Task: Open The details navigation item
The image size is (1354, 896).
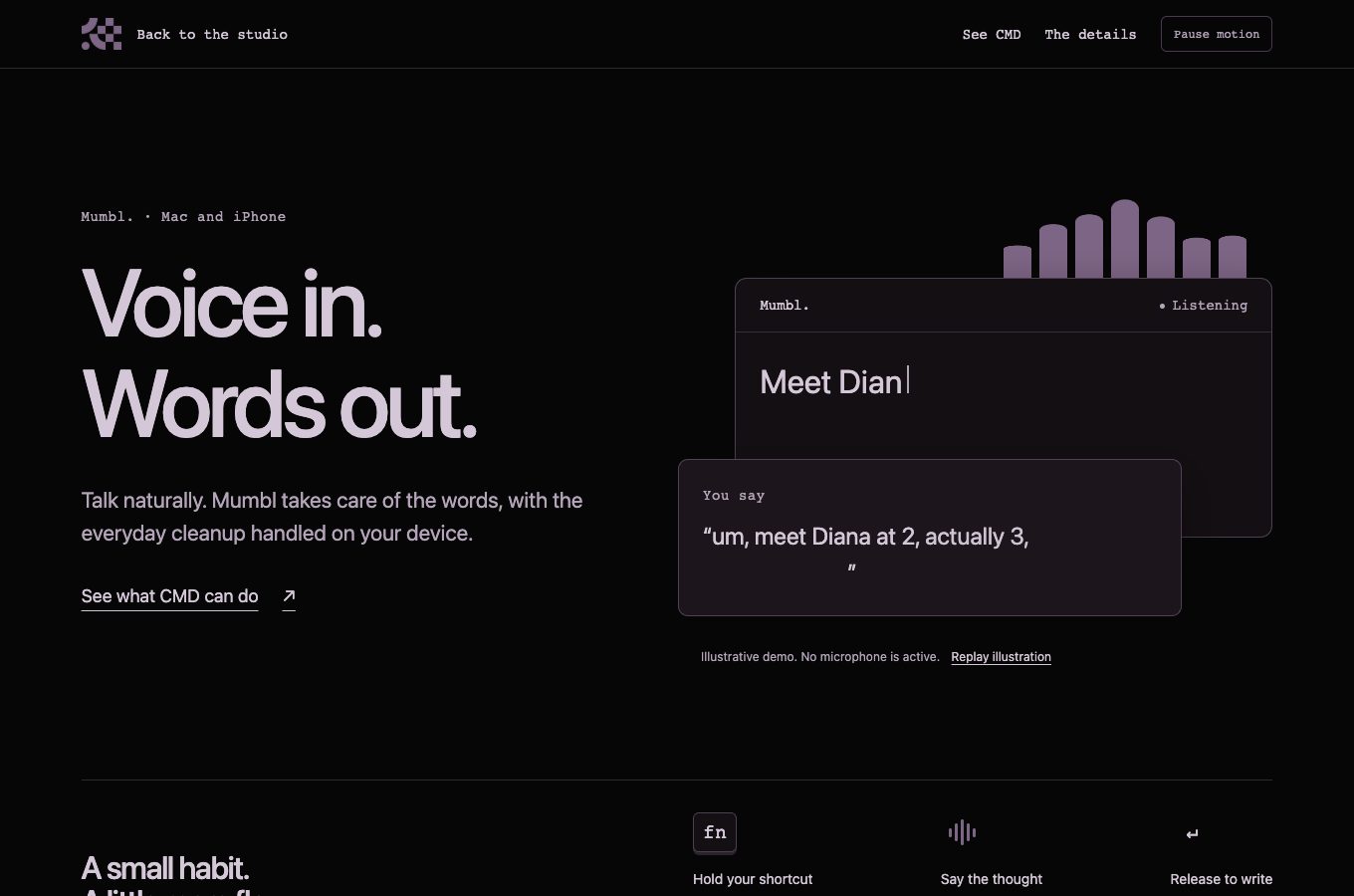Action: coord(1090,34)
